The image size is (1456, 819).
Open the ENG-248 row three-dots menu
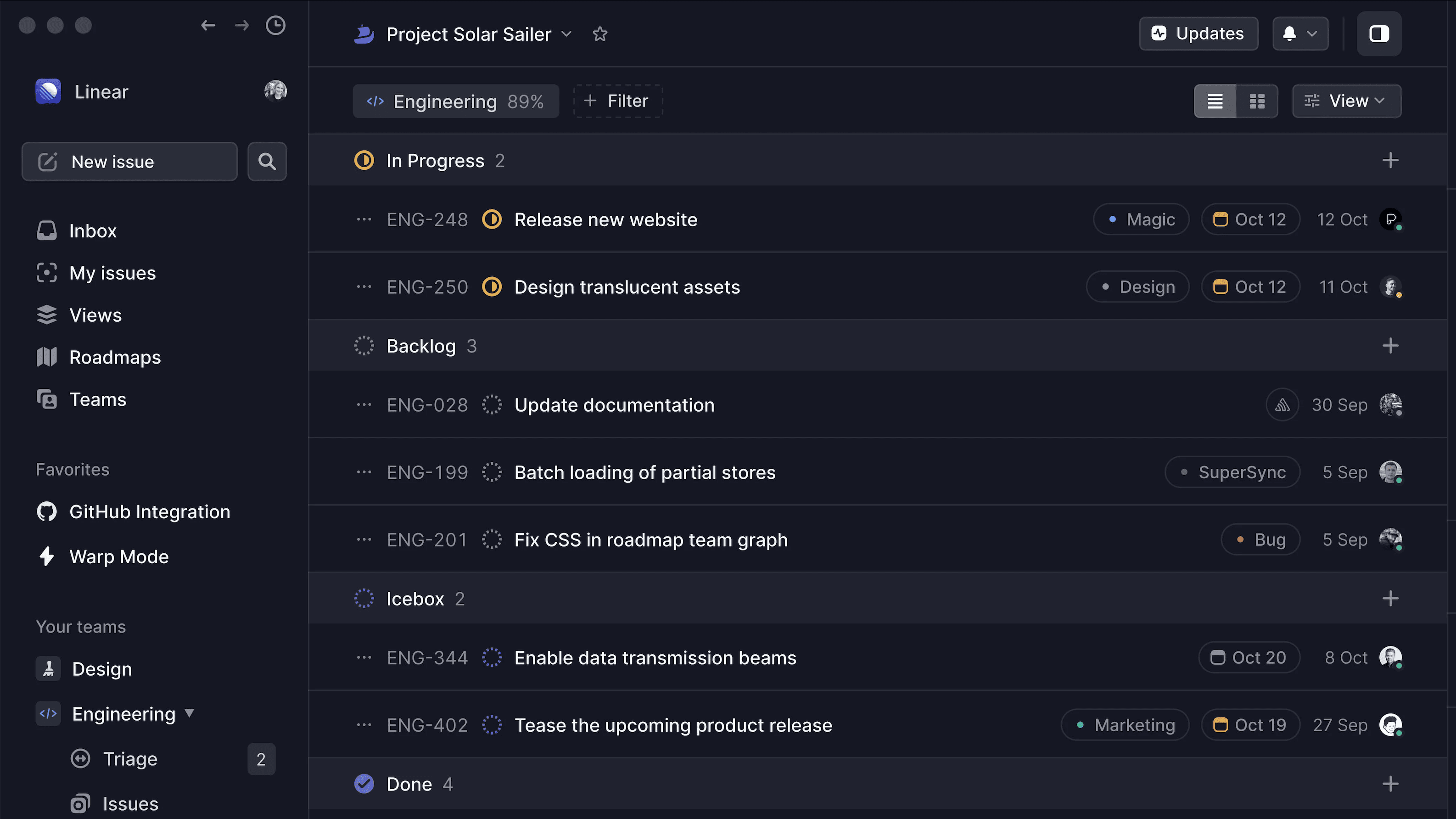point(364,219)
